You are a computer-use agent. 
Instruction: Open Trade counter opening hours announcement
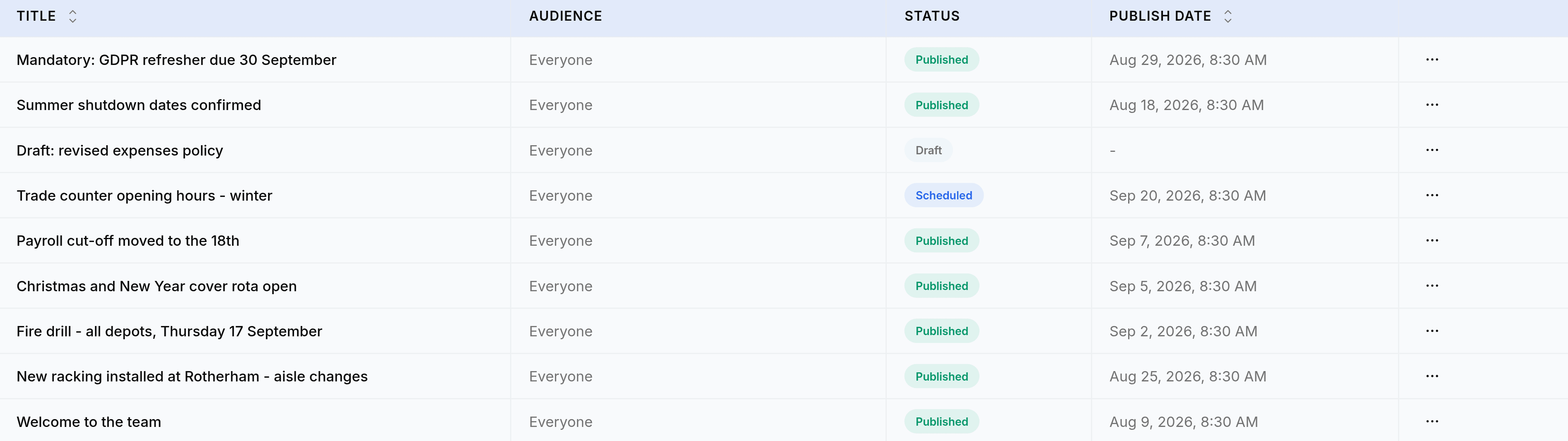click(x=144, y=195)
